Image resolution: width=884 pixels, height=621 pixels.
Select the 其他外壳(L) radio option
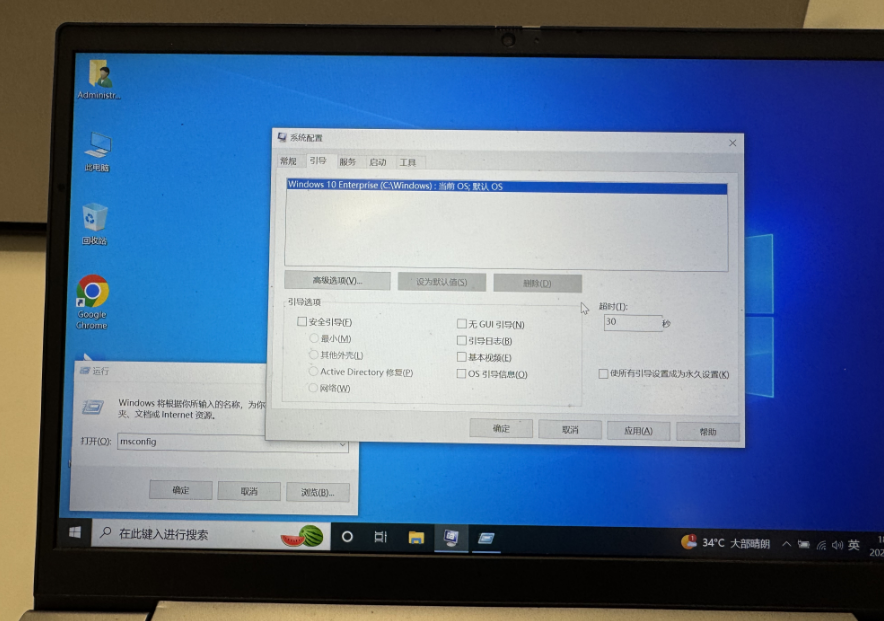313,354
